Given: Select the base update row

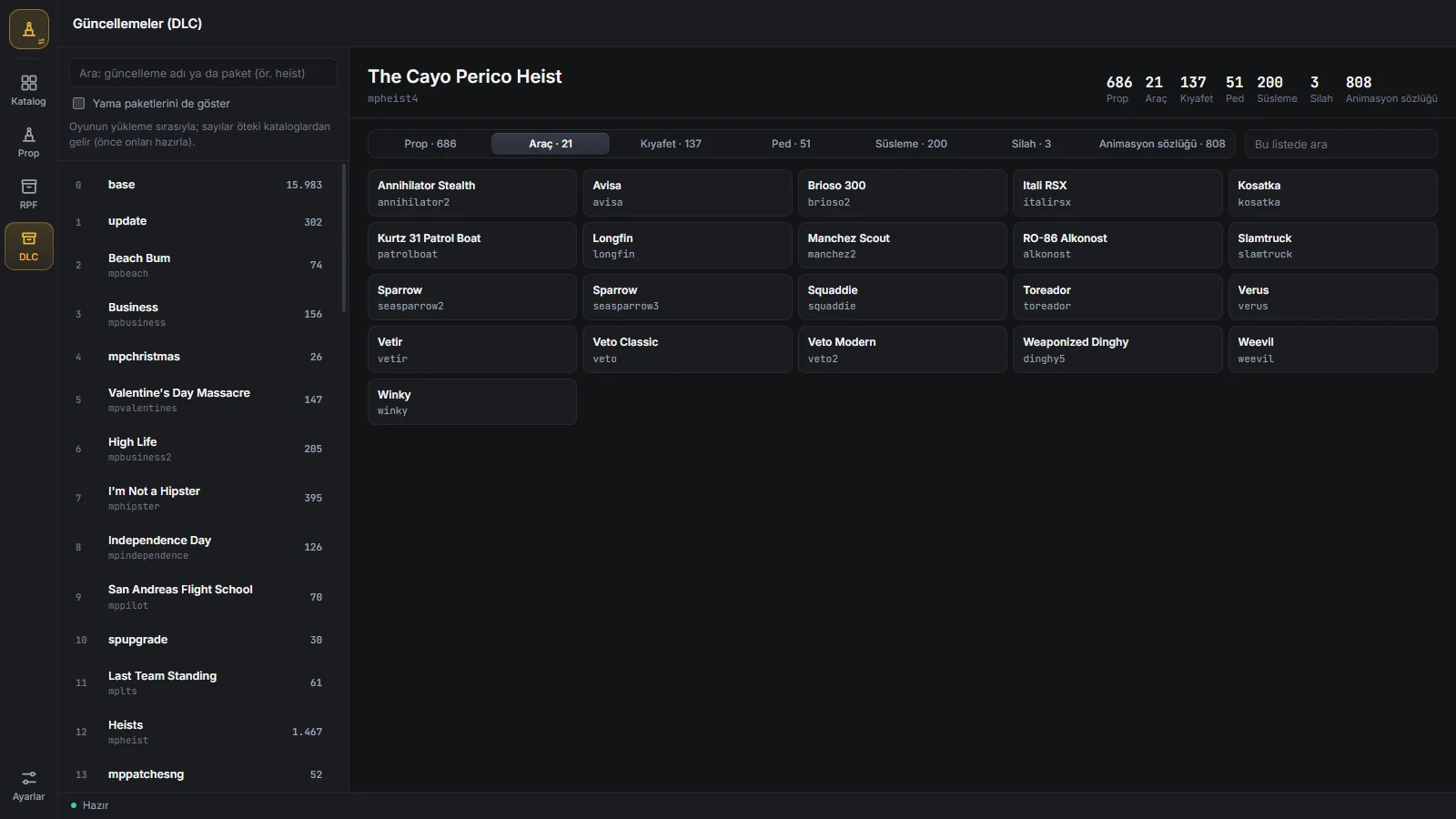Looking at the screenshot, I should pyautogui.click(x=199, y=185).
